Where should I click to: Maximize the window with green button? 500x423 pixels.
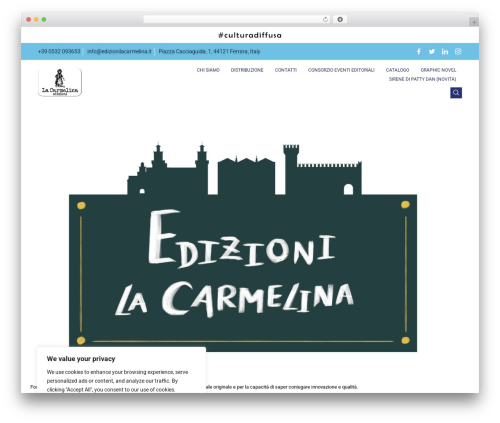44,19
